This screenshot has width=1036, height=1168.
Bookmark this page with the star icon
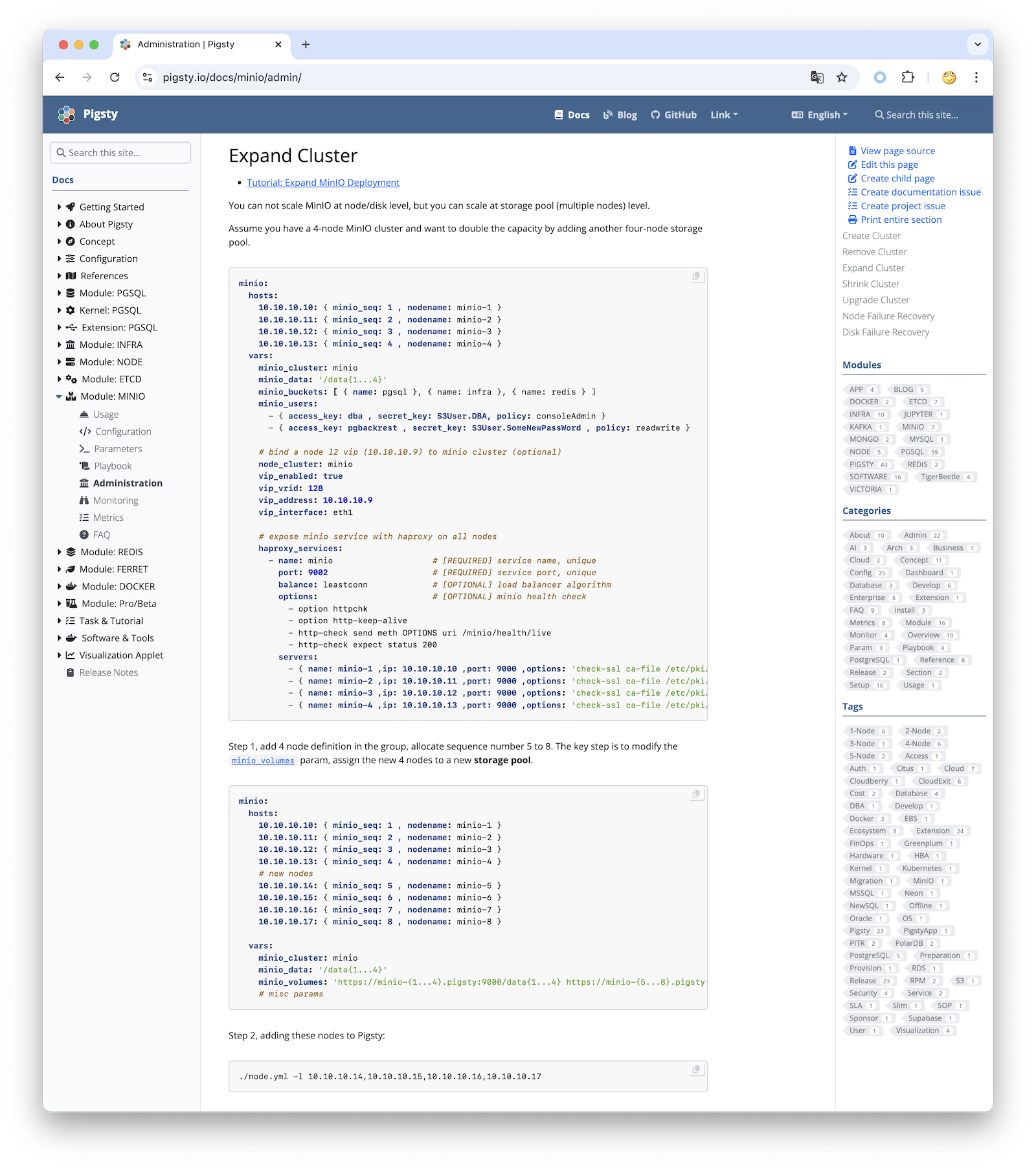pos(842,78)
